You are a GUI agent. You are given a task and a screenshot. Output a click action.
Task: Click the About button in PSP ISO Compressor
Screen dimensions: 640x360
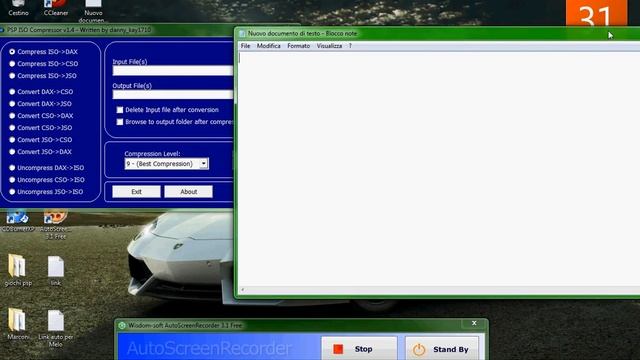tap(188, 191)
